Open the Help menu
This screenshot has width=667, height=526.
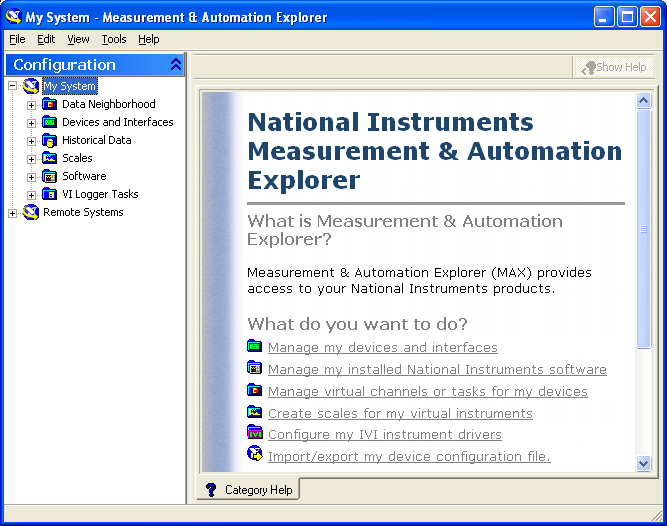149,39
